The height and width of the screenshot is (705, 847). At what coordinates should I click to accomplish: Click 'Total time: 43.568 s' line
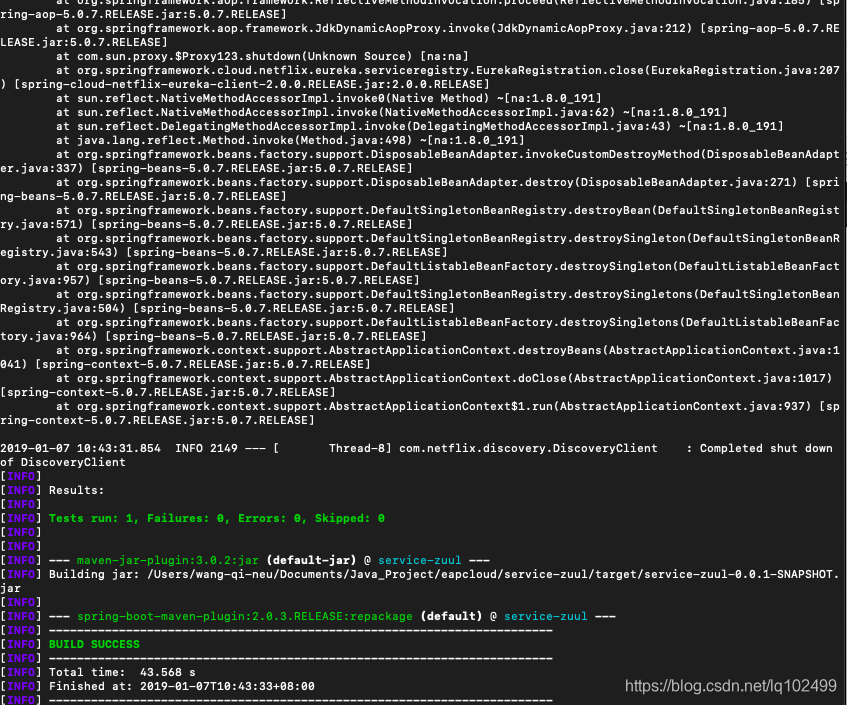click(122, 672)
